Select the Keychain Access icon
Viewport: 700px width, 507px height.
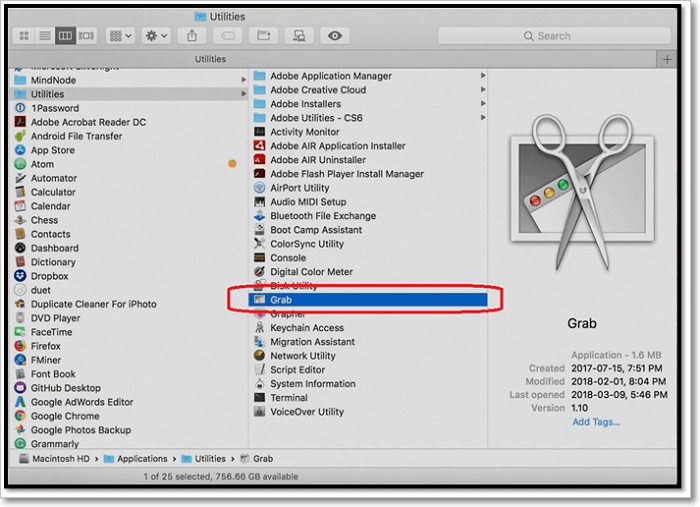pos(259,328)
